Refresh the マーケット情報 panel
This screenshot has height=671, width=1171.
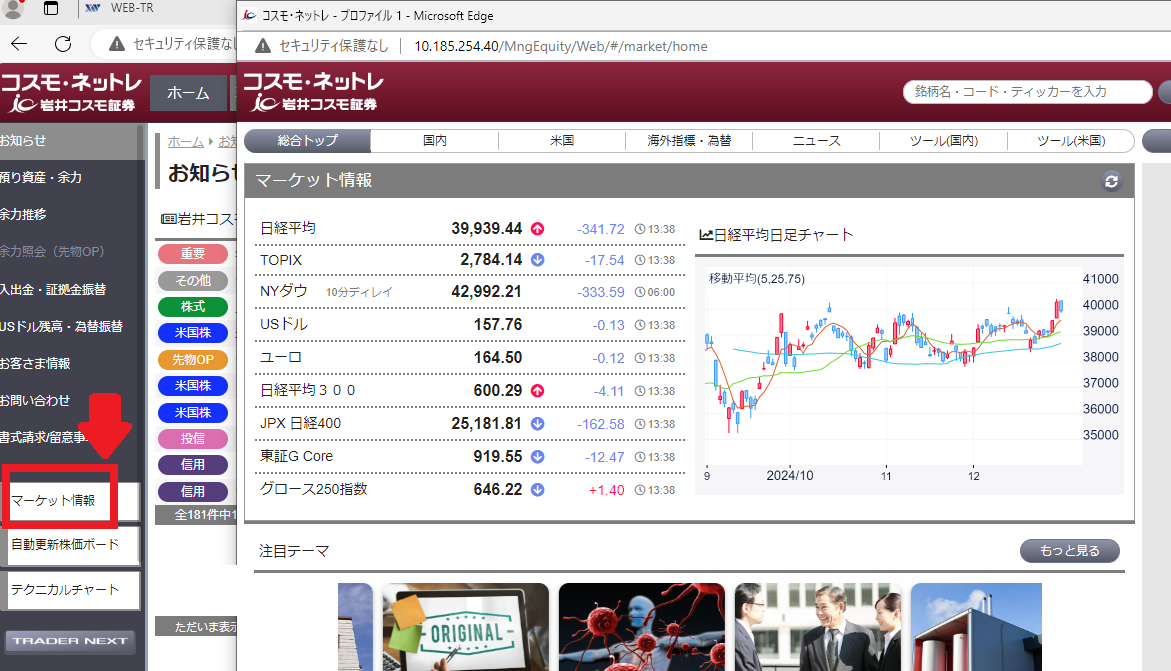click(1111, 181)
